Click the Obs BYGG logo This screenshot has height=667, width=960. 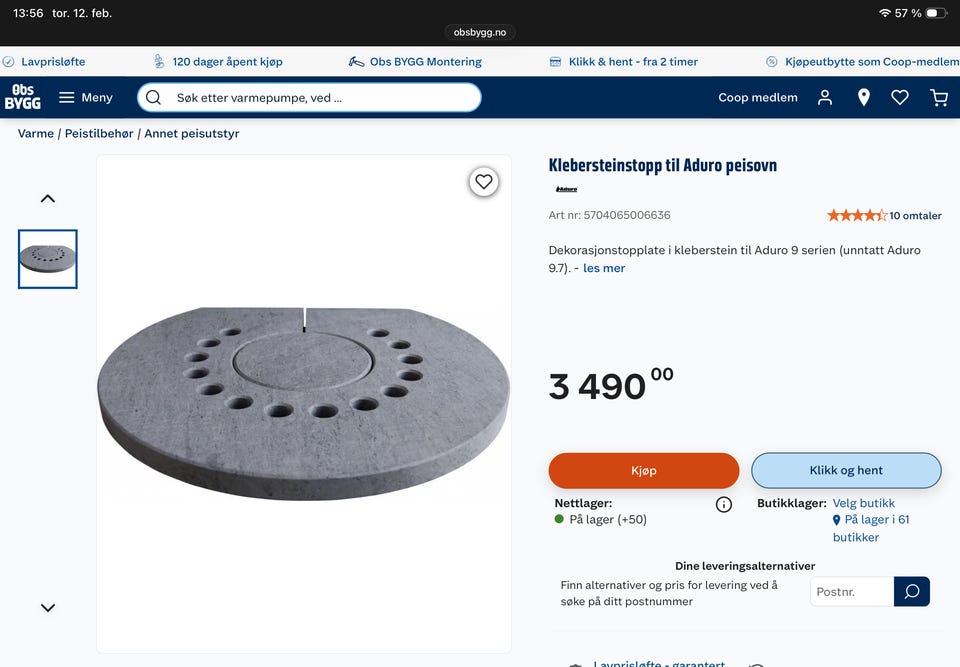(x=23, y=97)
